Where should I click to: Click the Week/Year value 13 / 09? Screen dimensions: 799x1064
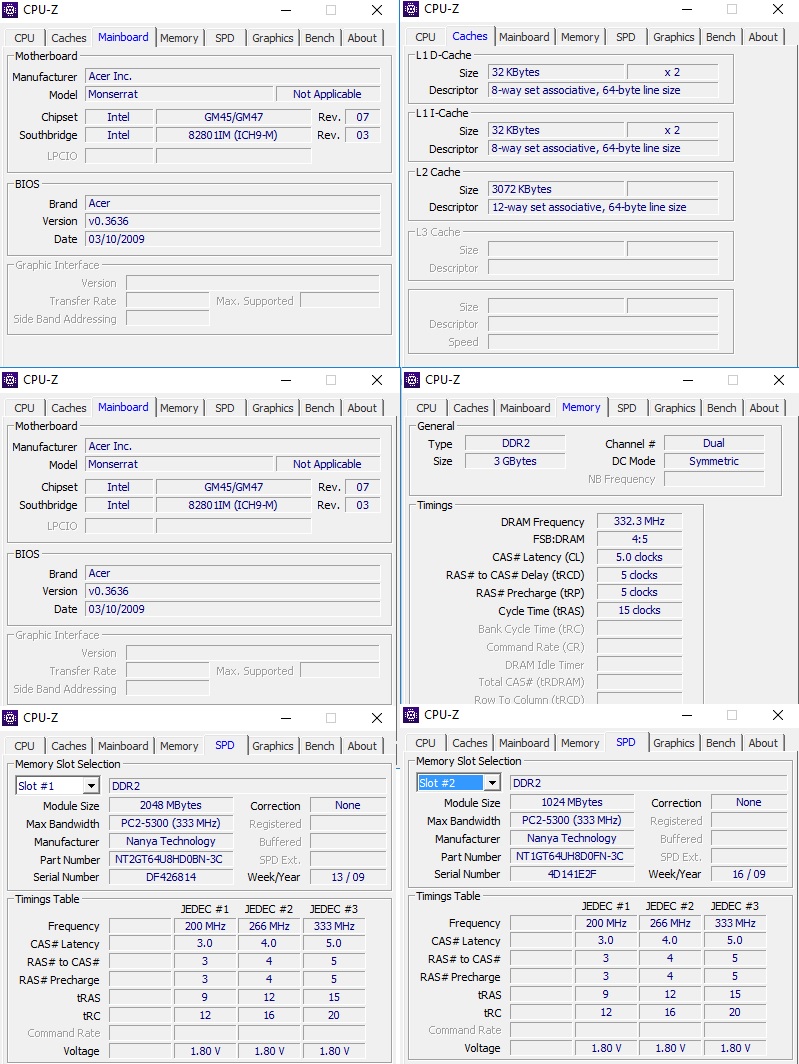tap(348, 877)
